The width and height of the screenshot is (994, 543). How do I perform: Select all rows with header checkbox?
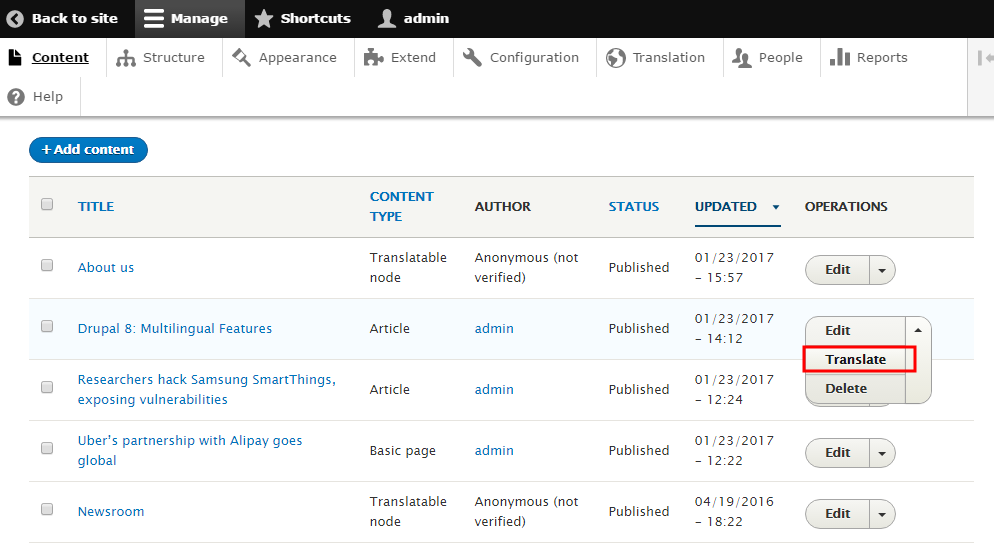47,204
